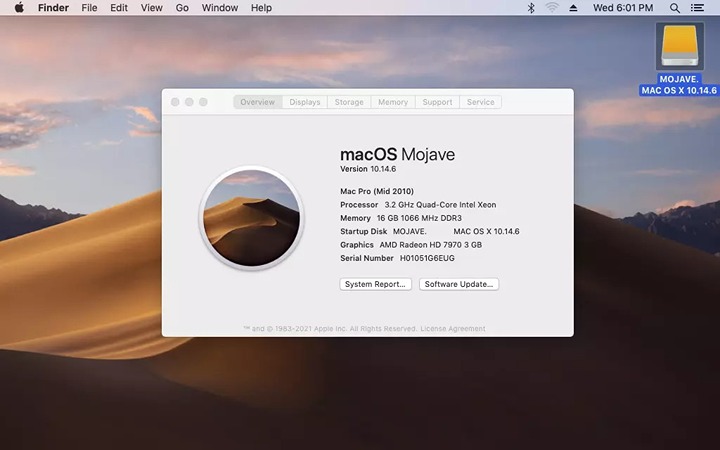This screenshot has height=450, width=720.
Task: Open the Memory tab
Action: point(392,102)
